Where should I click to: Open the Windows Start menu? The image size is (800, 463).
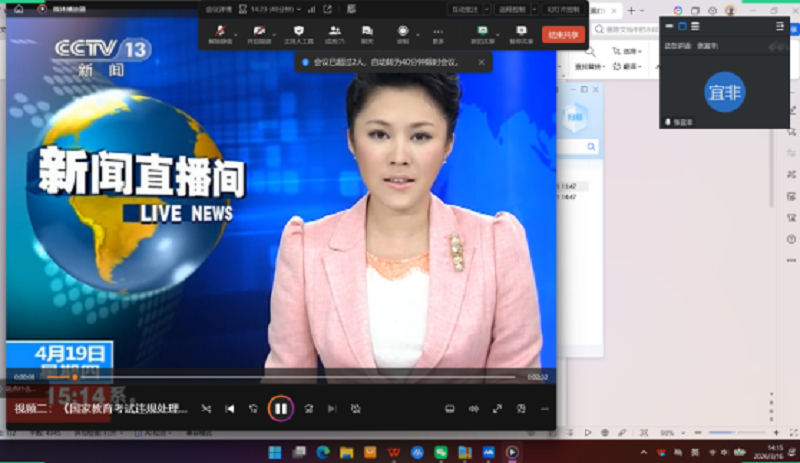tap(275, 452)
